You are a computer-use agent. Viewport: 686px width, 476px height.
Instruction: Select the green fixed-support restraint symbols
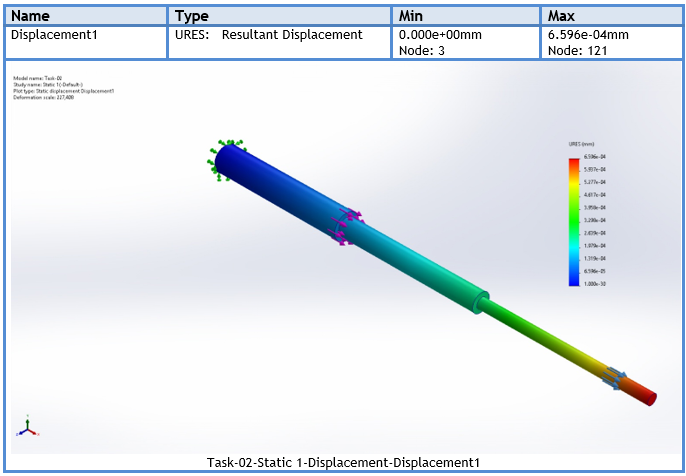226,160
